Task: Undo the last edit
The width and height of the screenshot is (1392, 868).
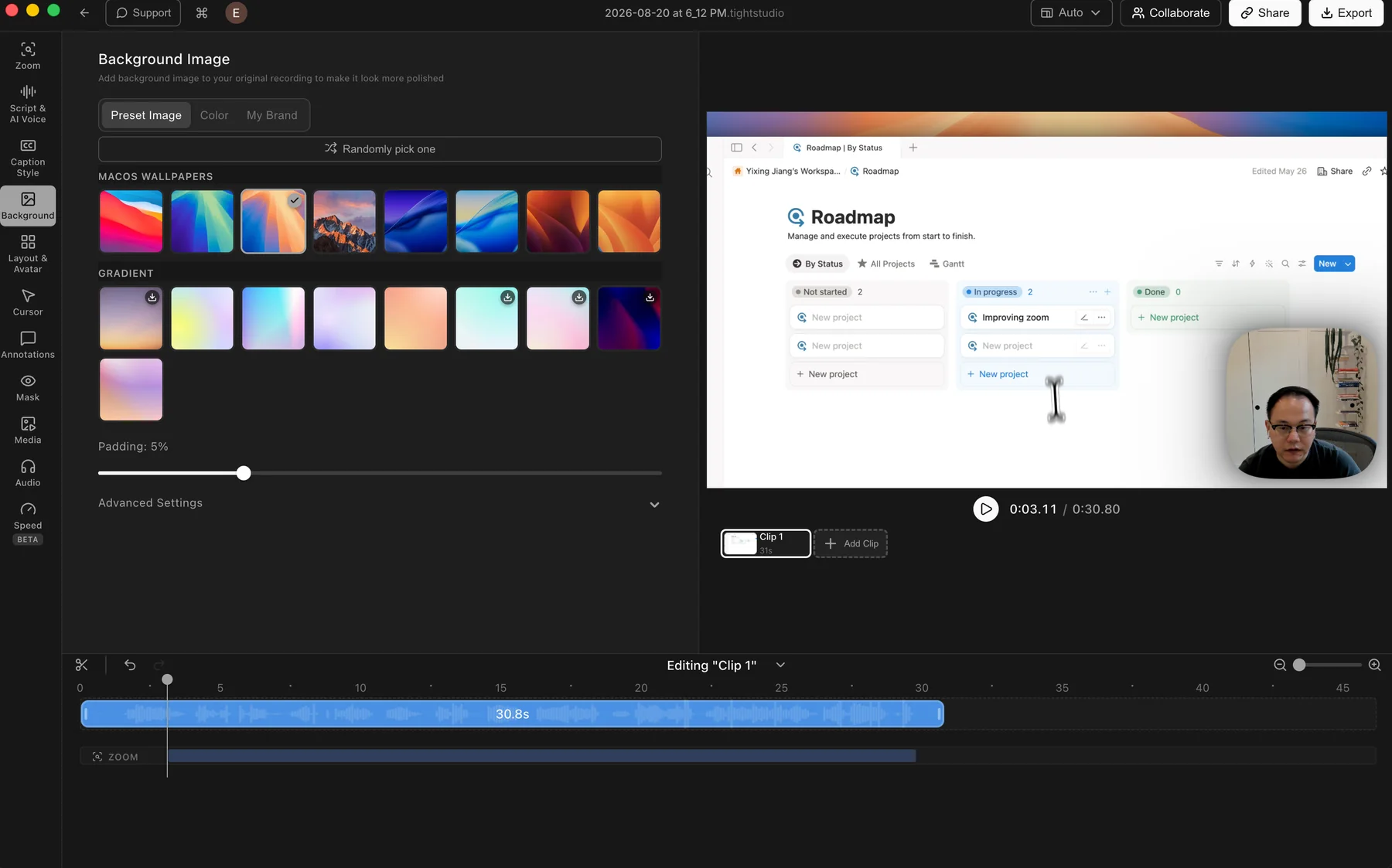Action: pos(130,665)
